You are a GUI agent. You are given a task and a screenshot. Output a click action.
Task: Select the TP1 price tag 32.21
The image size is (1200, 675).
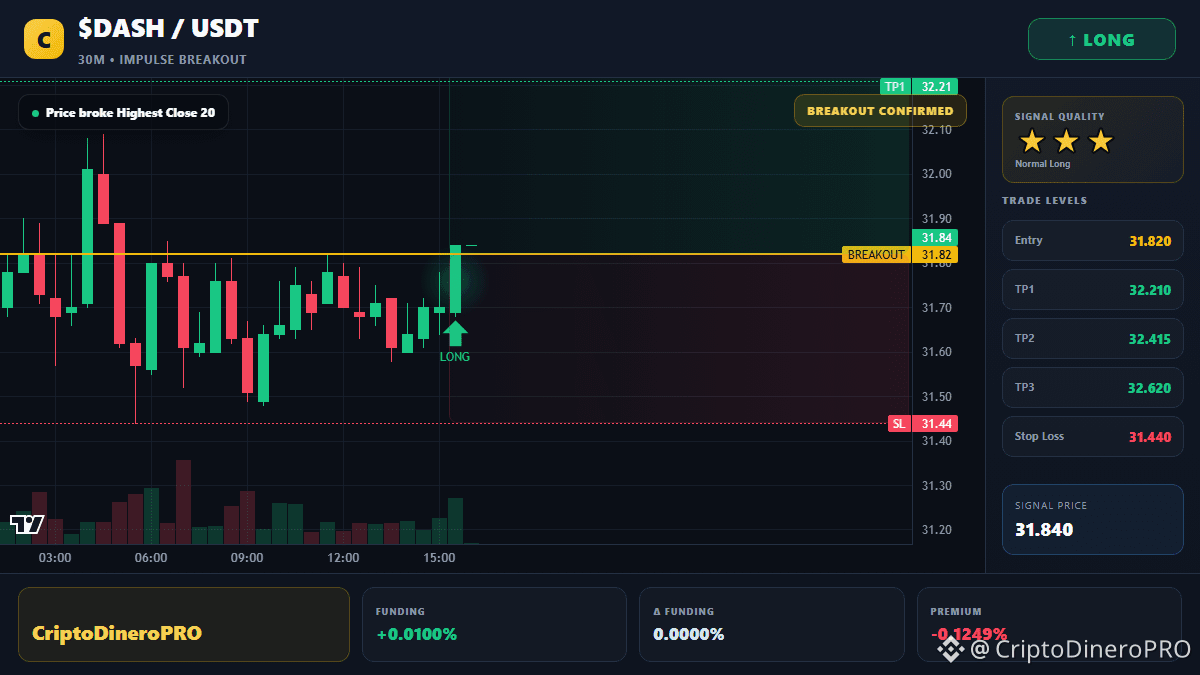point(919,87)
